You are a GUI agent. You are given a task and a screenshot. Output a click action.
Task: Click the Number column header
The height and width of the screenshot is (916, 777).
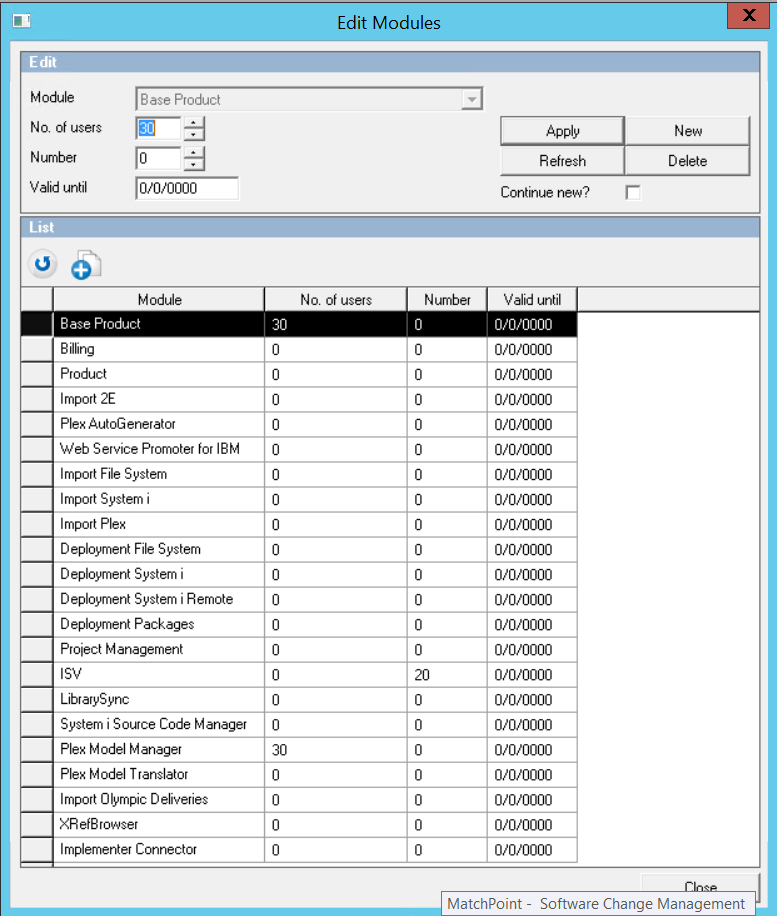pos(448,300)
